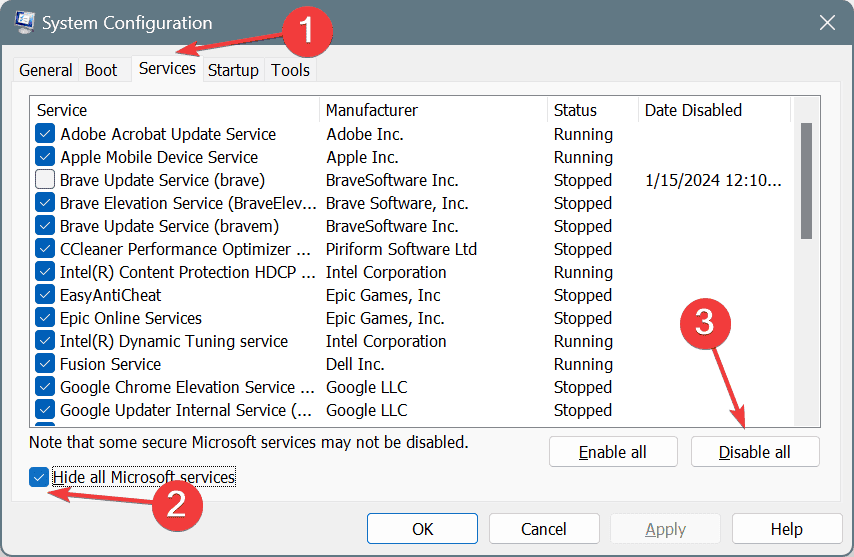This screenshot has width=854, height=557.
Task: Uncheck Epic Online Services checkbox
Action: (45, 318)
